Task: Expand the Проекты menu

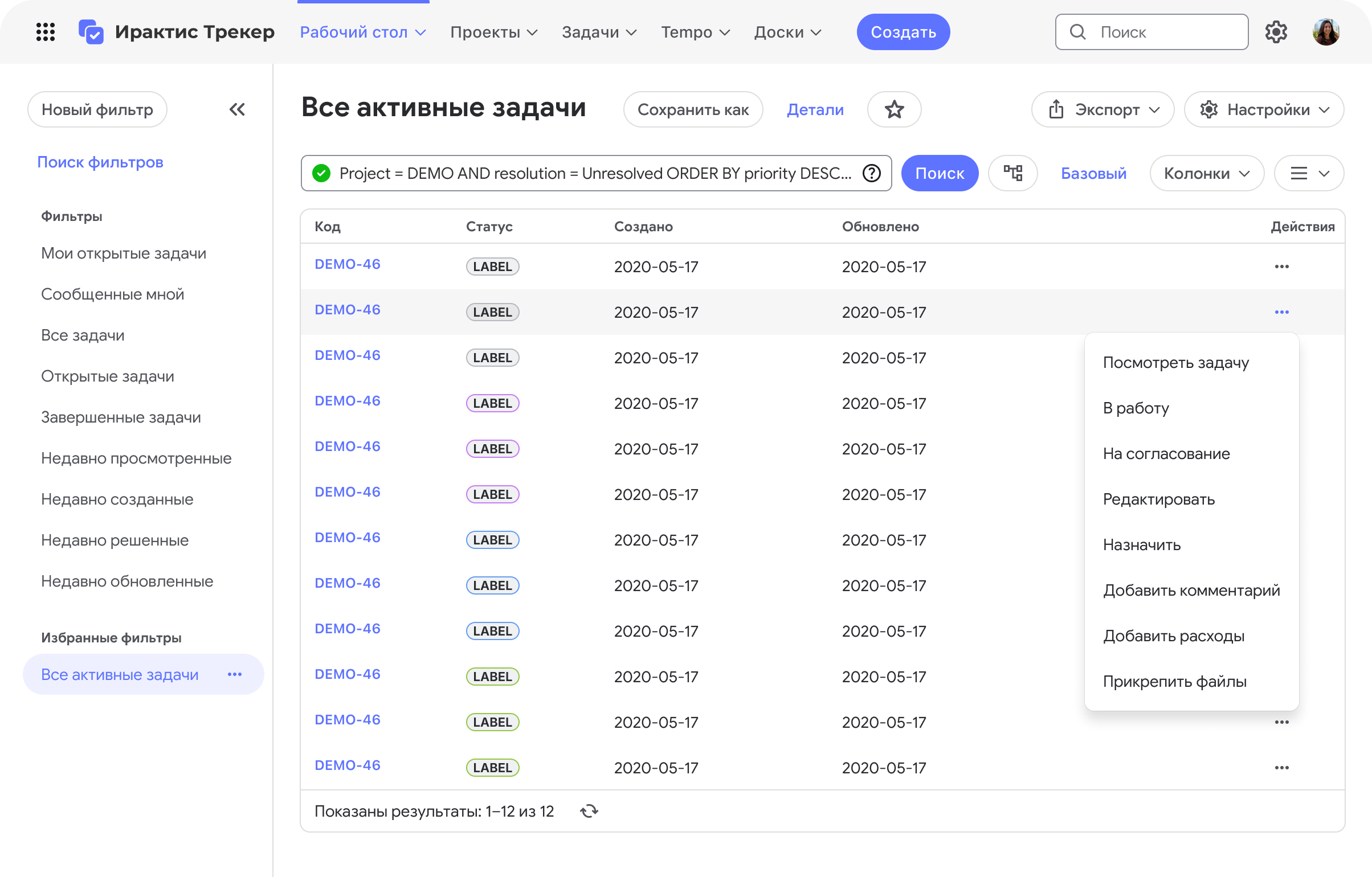Action: (494, 32)
